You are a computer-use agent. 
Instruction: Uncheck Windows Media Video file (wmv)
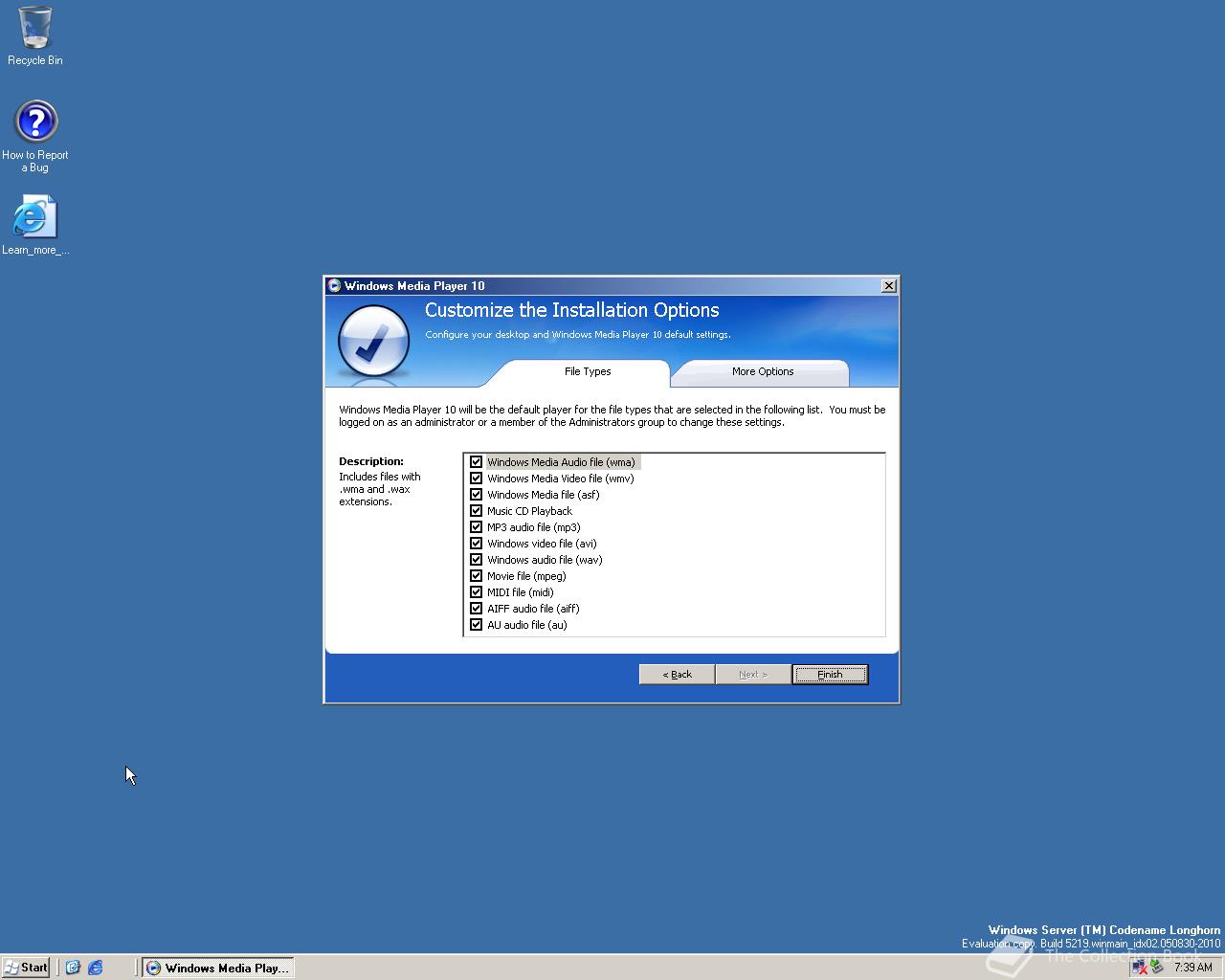click(x=476, y=479)
